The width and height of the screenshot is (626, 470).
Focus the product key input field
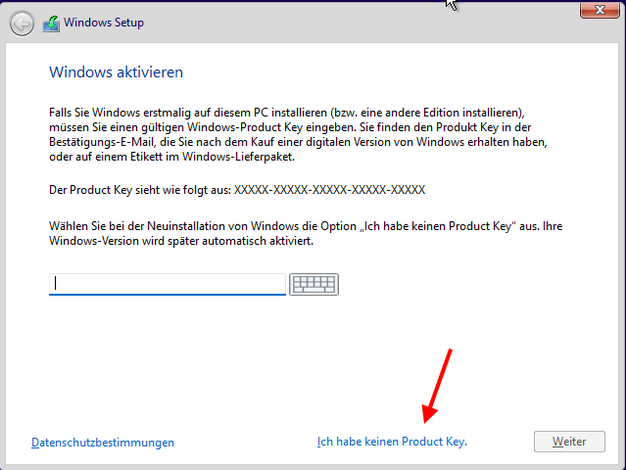pyautogui.click(x=167, y=284)
